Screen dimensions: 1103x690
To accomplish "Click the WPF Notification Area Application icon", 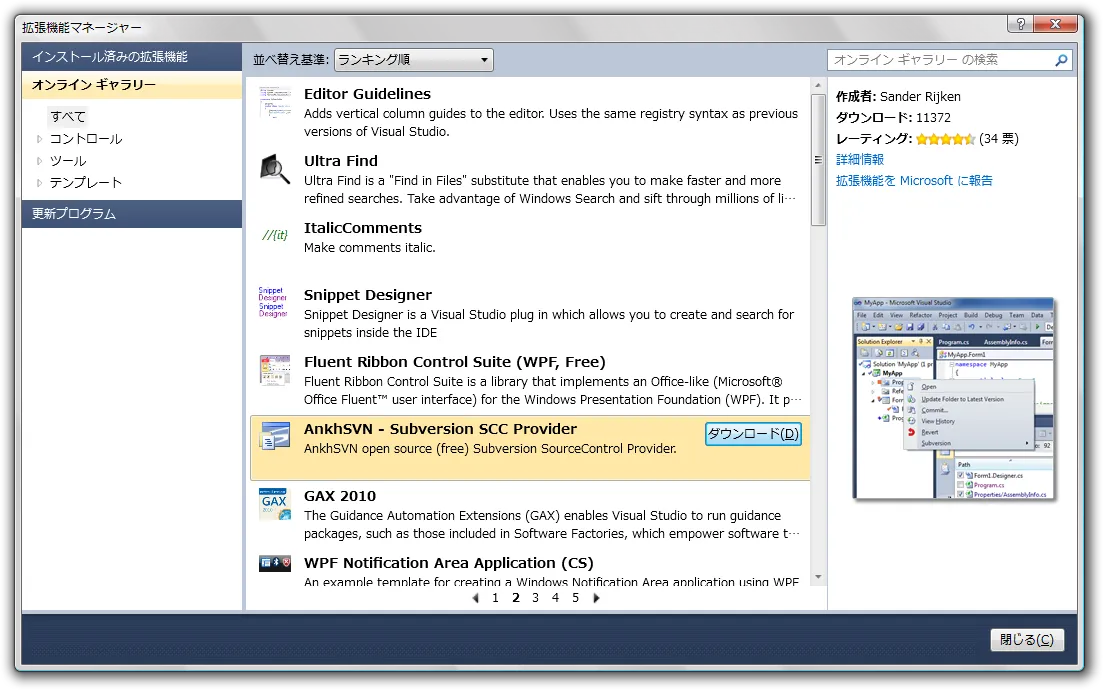I will (x=274, y=564).
